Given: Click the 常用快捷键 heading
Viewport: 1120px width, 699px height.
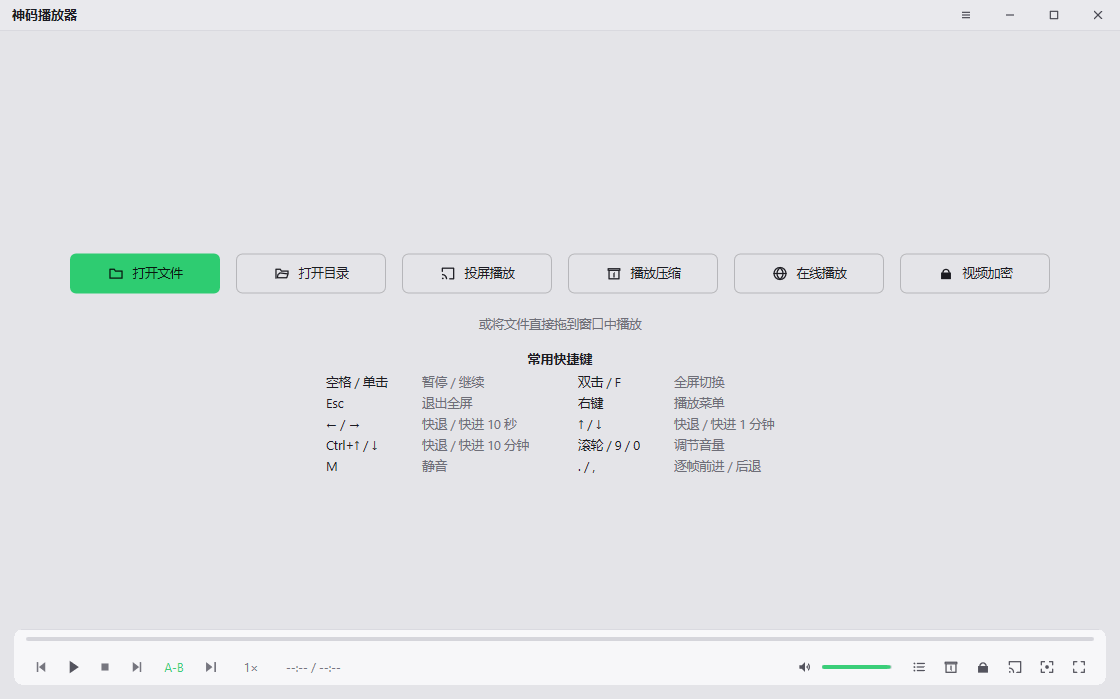Looking at the screenshot, I should [x=560, y=359].
